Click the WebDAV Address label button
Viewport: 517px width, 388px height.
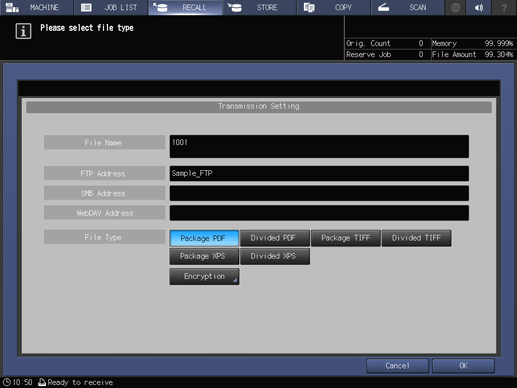click(104, 213)
